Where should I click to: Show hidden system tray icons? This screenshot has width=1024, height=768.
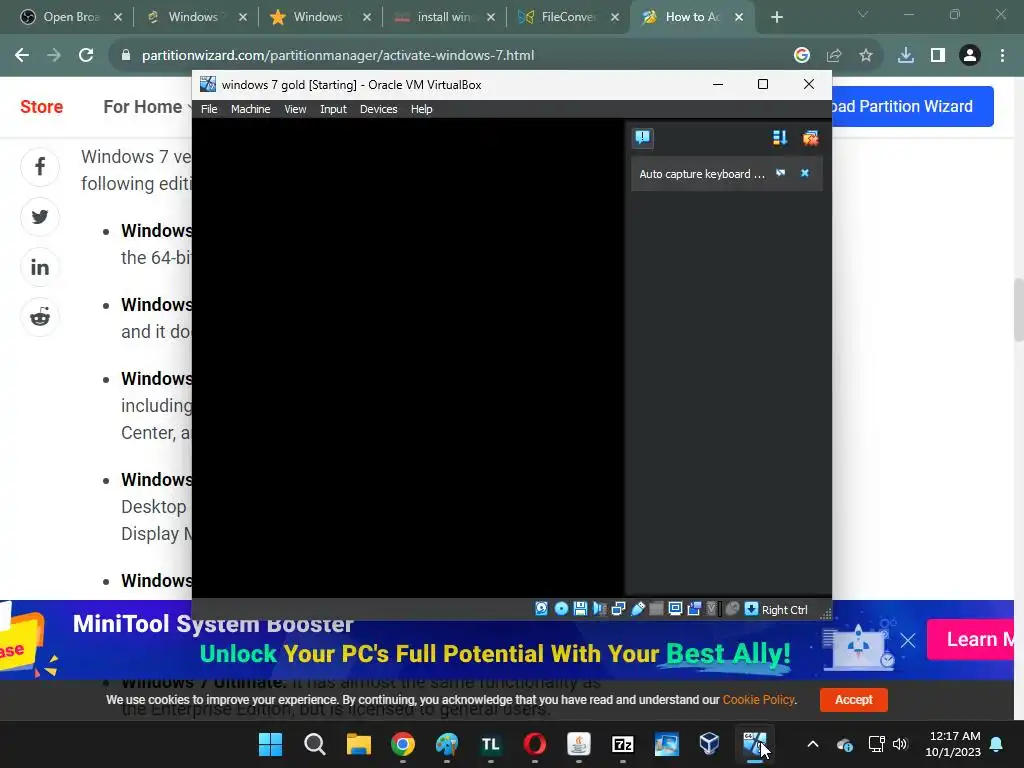[x=812, y=744]
